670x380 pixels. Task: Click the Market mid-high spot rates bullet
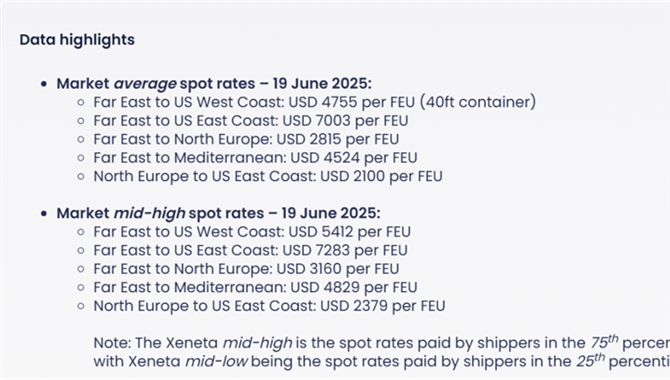tap(218, 213)
